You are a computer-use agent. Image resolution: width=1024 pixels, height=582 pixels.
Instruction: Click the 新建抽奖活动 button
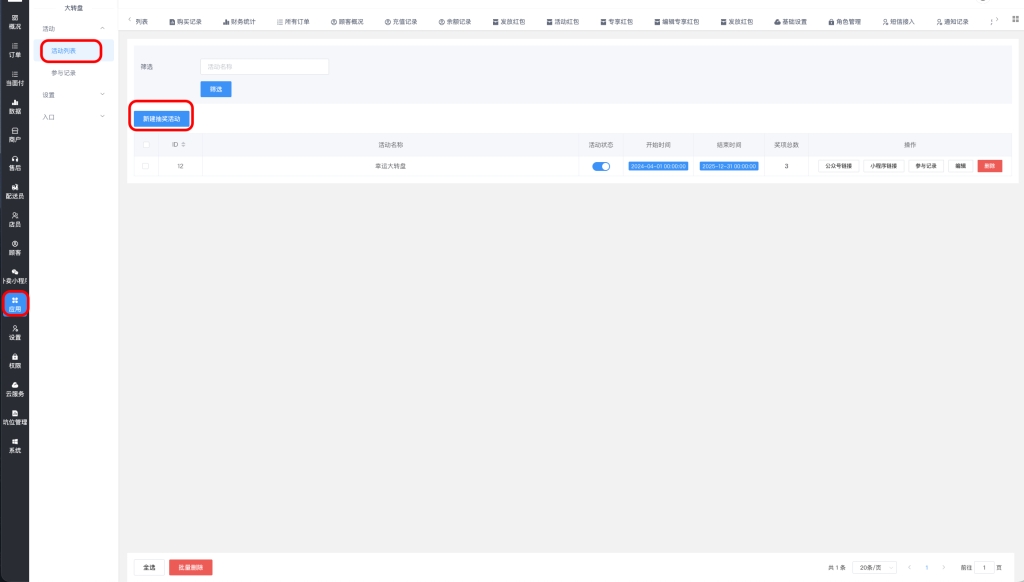161,118
